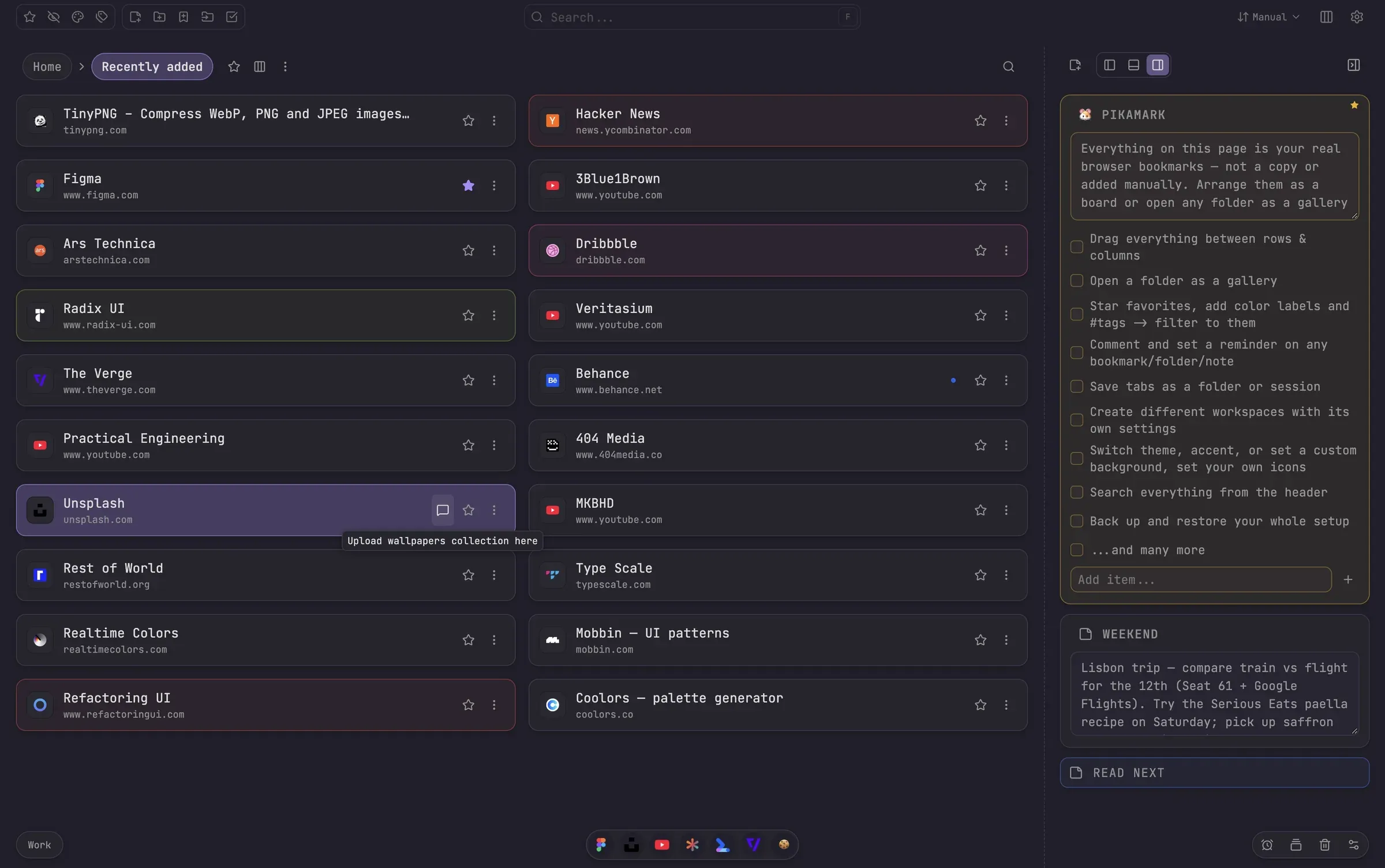Open the Behance bookmark more-options menu

click(1006, 380)
